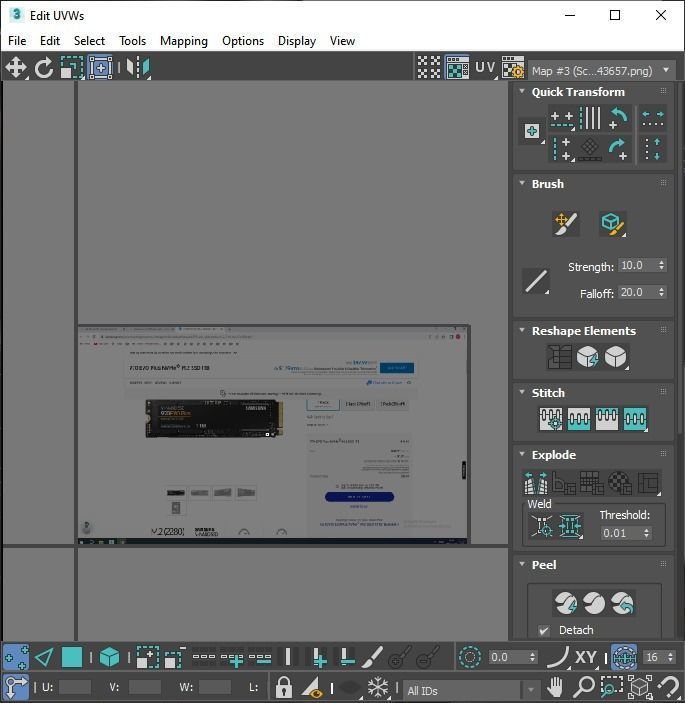Open the Mapping menu
This screenshot has height=703, width=685.
184,41
